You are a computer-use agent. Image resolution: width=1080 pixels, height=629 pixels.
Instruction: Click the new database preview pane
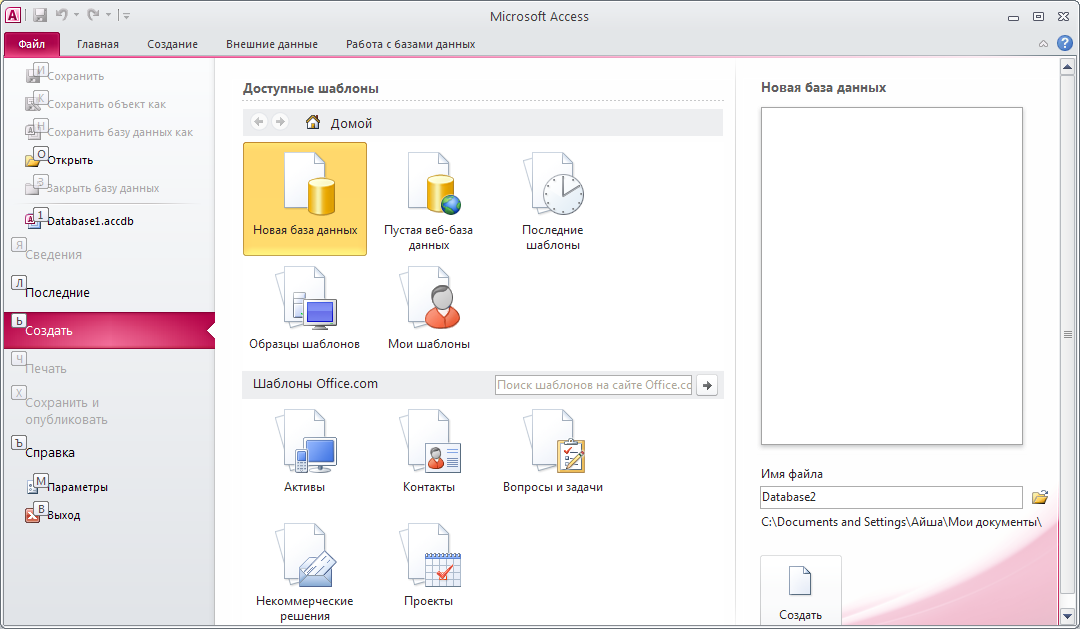pyautogui.click(x=891, y=276)
